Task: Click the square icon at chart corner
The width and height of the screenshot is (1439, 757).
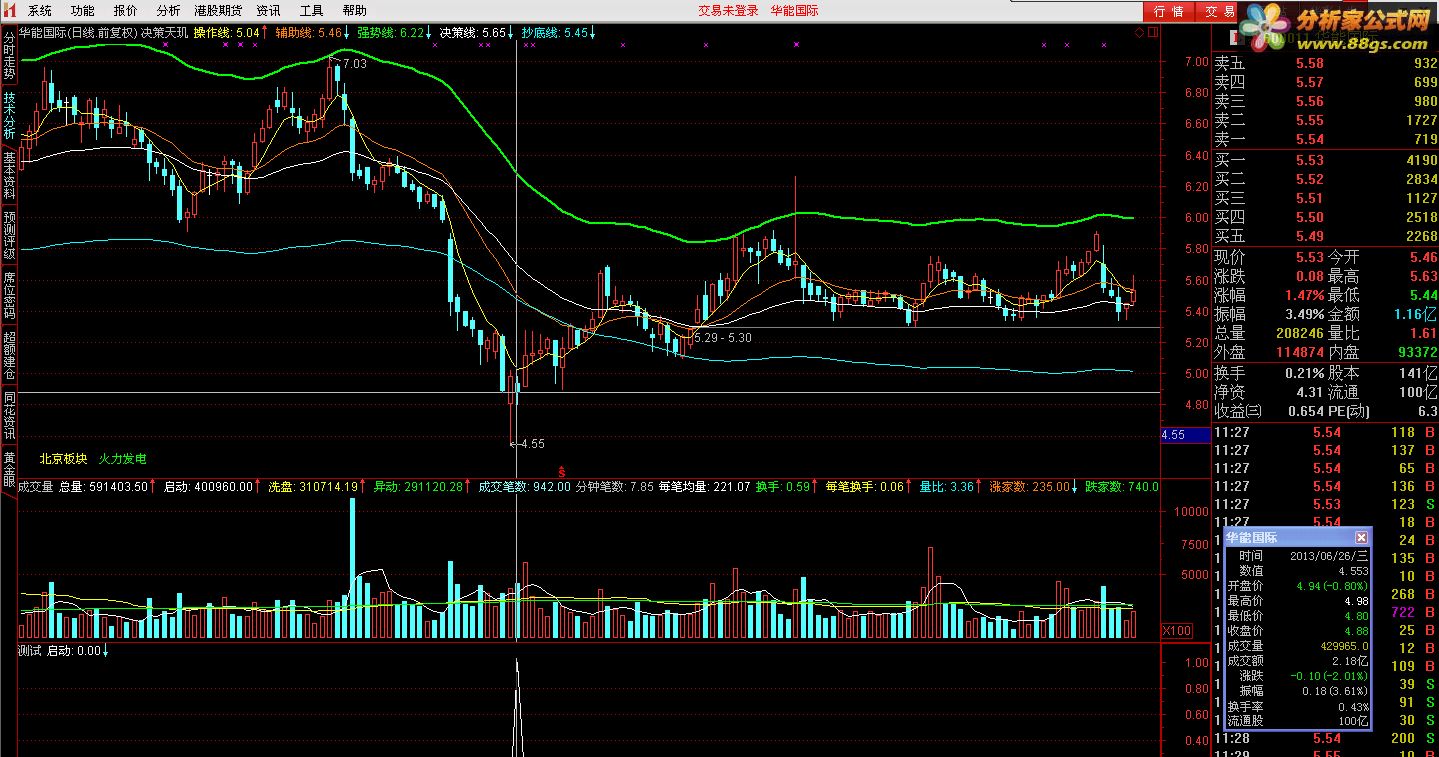Action: point(1152,33)
